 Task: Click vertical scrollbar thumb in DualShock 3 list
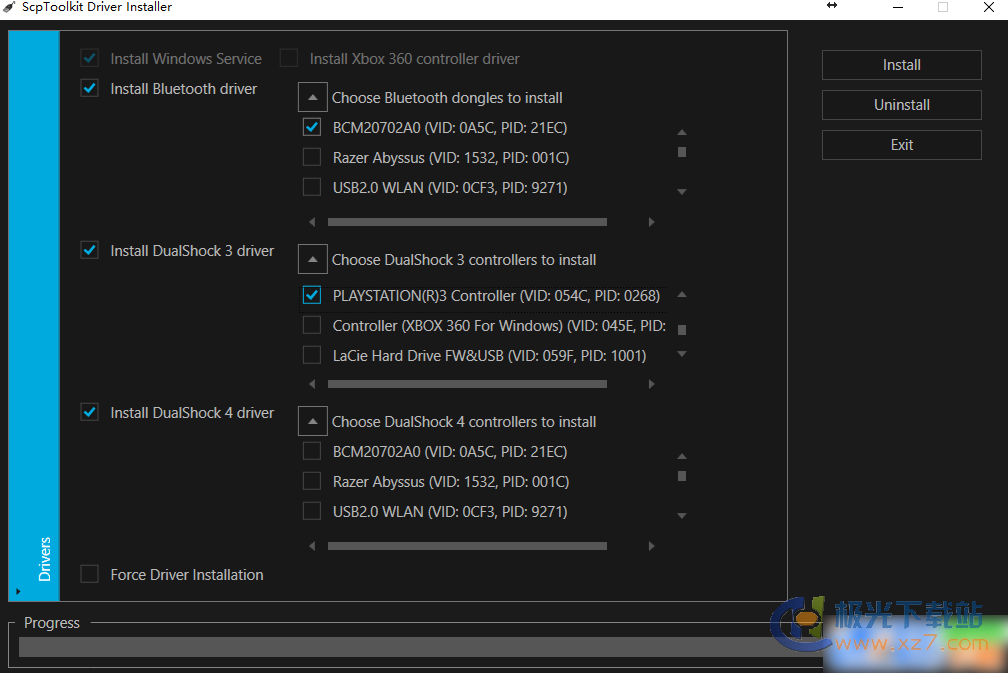coord(682,330)
